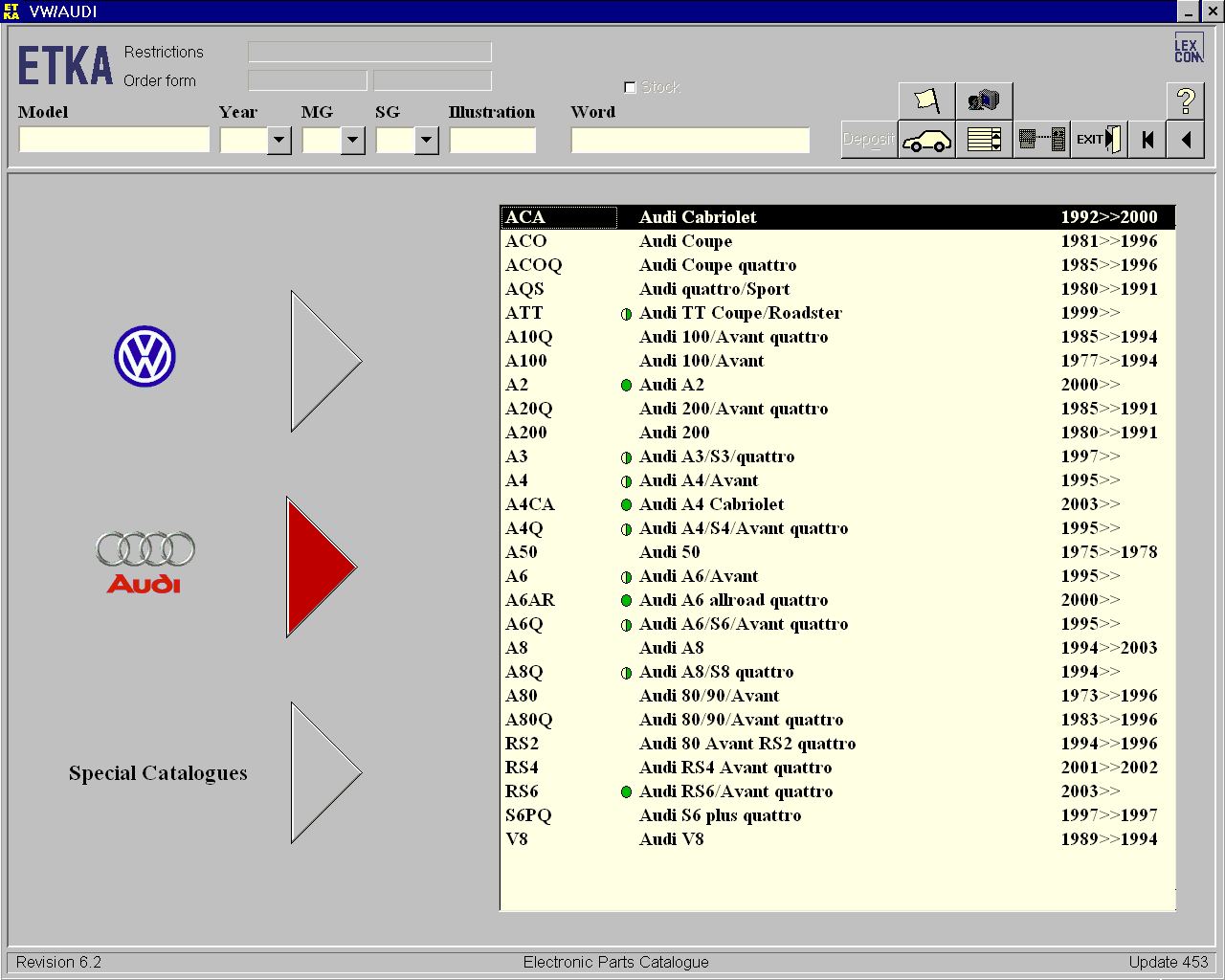Click the ETKA title bar icon
The image size is (1225, 980).
click(x=11, y=11)
